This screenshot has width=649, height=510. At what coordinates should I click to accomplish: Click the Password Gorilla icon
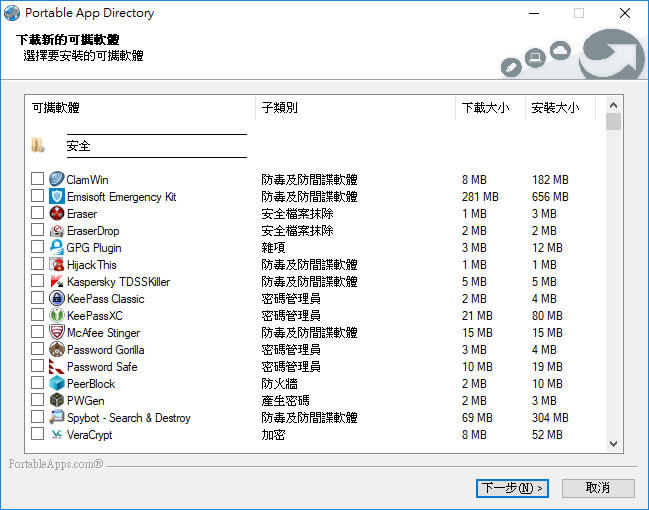tap(57, 349)
